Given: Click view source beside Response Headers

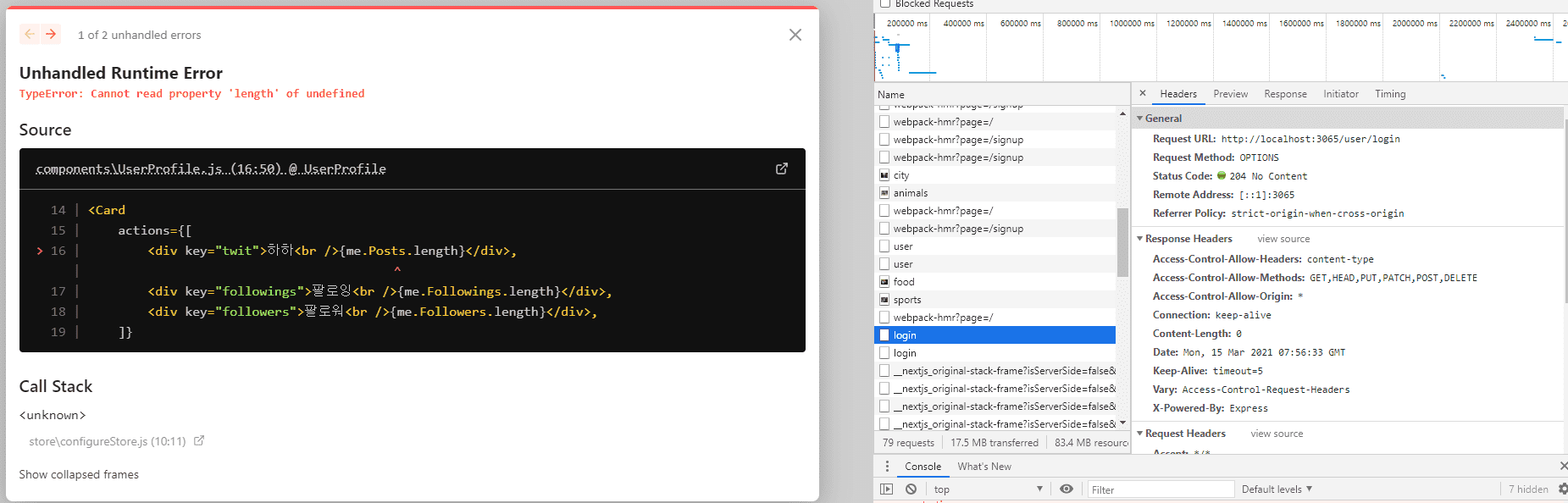Looking at the screenshot, I should [1283, 239].
